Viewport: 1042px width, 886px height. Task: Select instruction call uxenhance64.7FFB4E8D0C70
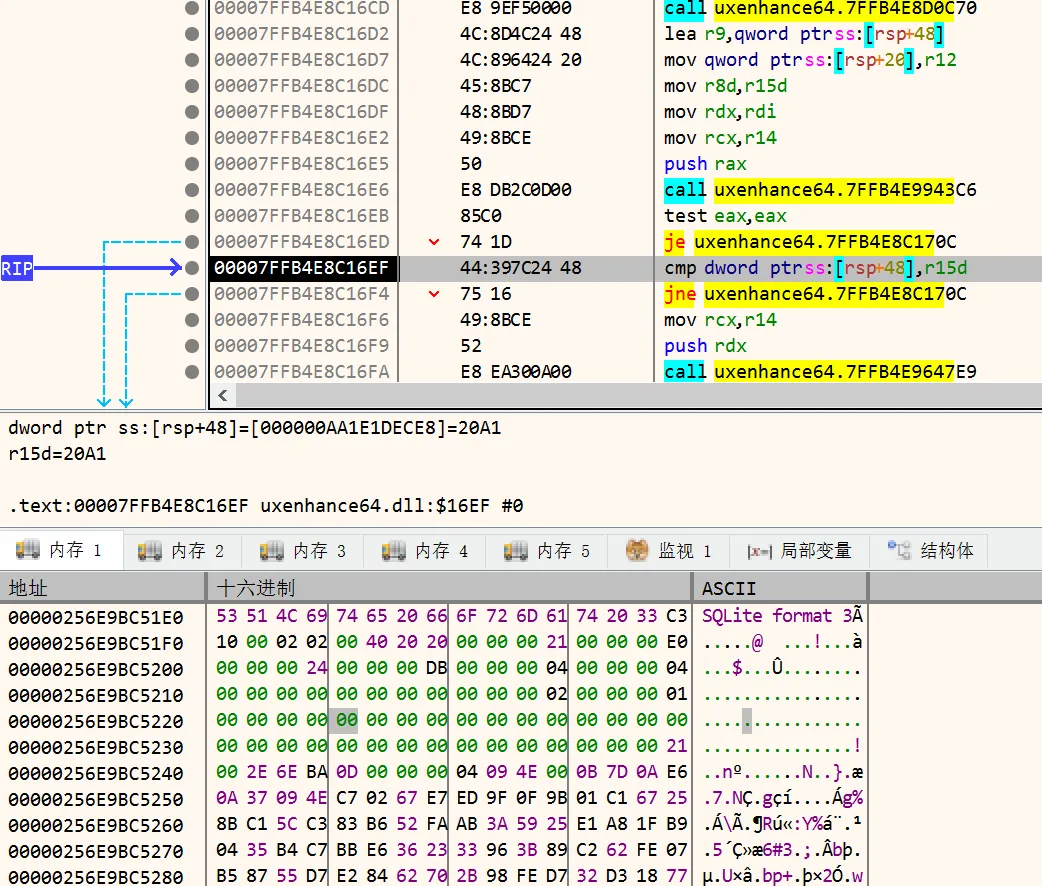820,8
